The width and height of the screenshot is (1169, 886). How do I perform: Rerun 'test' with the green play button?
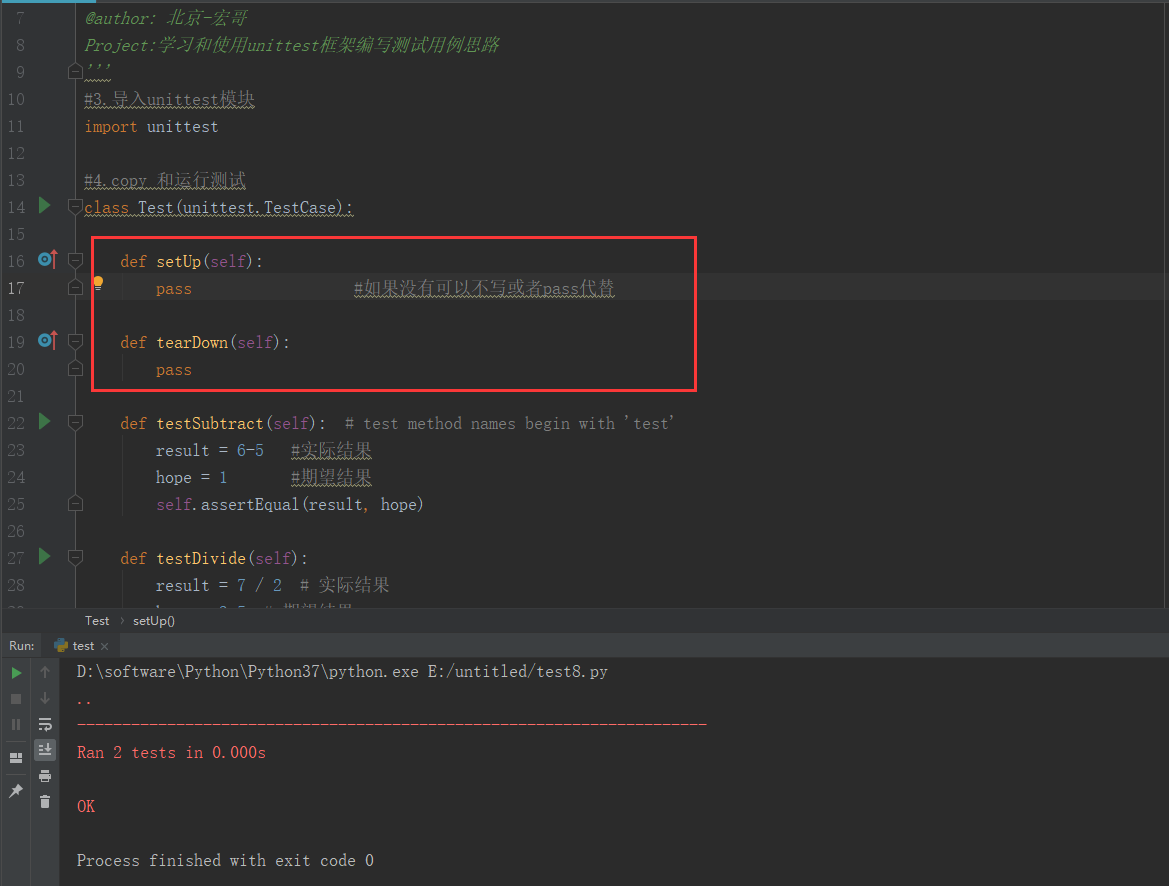[16, 673]
